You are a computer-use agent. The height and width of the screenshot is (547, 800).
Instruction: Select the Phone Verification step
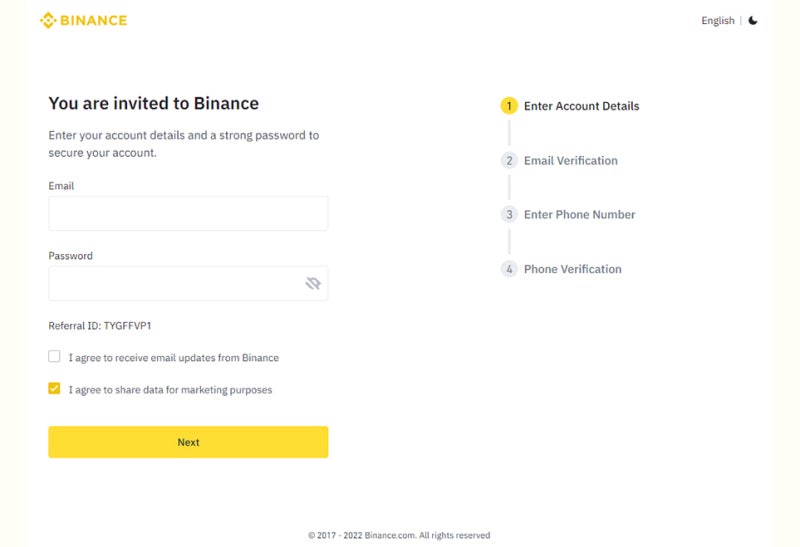572,269
